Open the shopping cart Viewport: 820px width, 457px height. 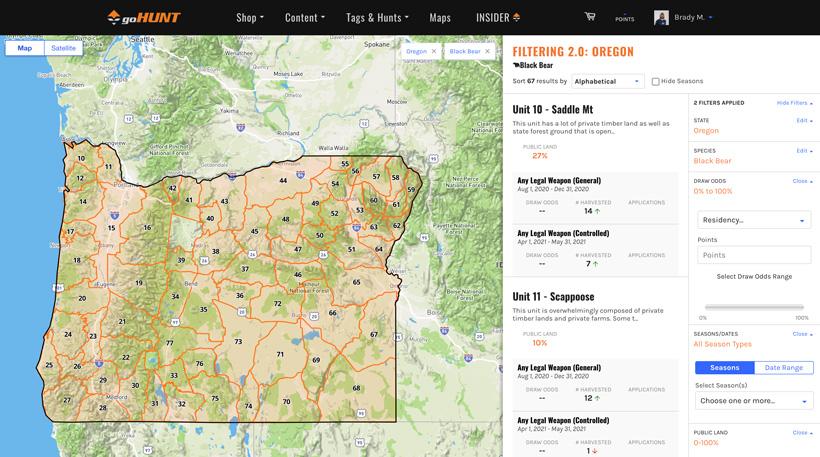point(590,17)
